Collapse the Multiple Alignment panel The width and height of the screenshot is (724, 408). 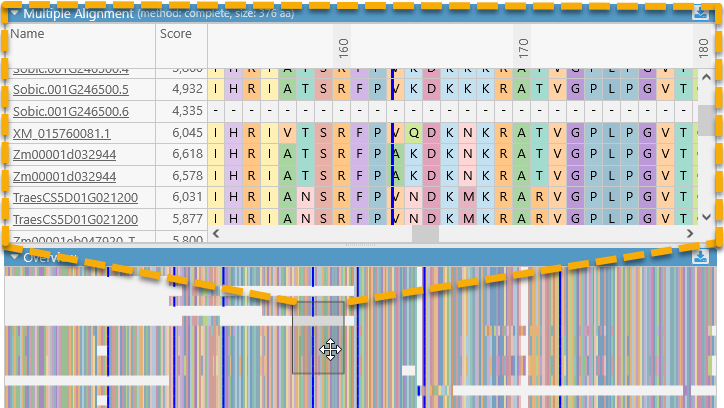click(x=14, y=14)
